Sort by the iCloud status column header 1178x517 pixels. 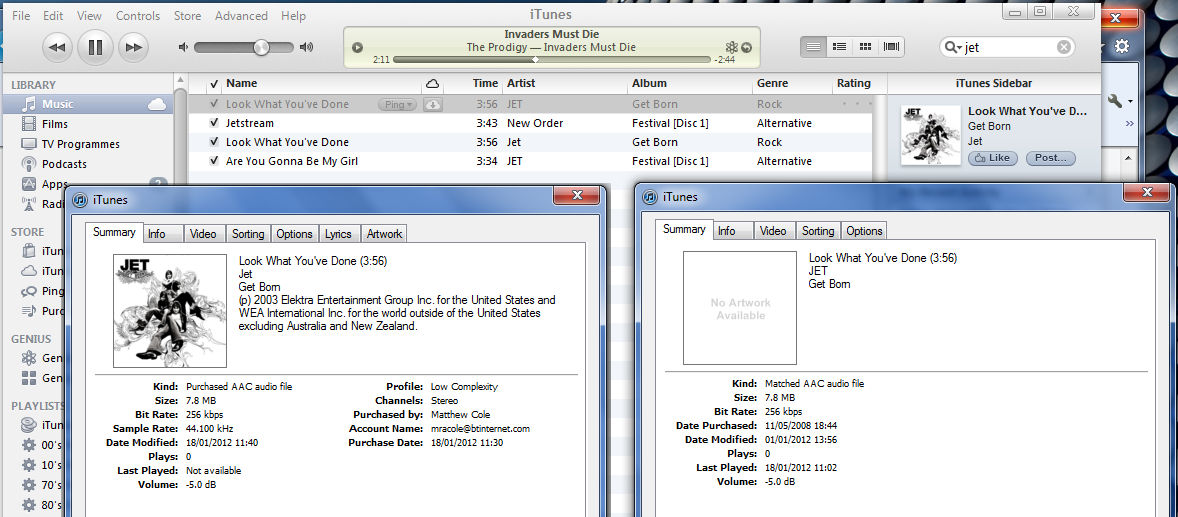pyautogui.click(x=432, y=83)
